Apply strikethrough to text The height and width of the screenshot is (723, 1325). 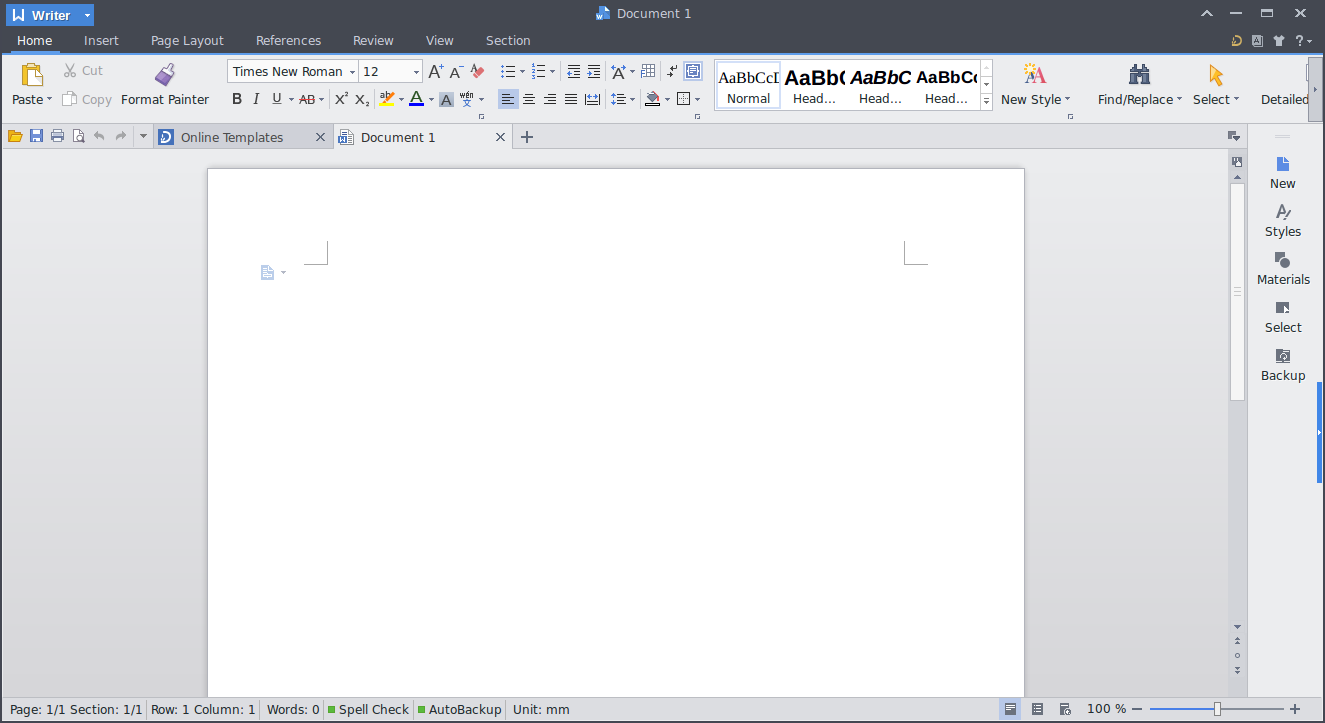pos(307,99)
